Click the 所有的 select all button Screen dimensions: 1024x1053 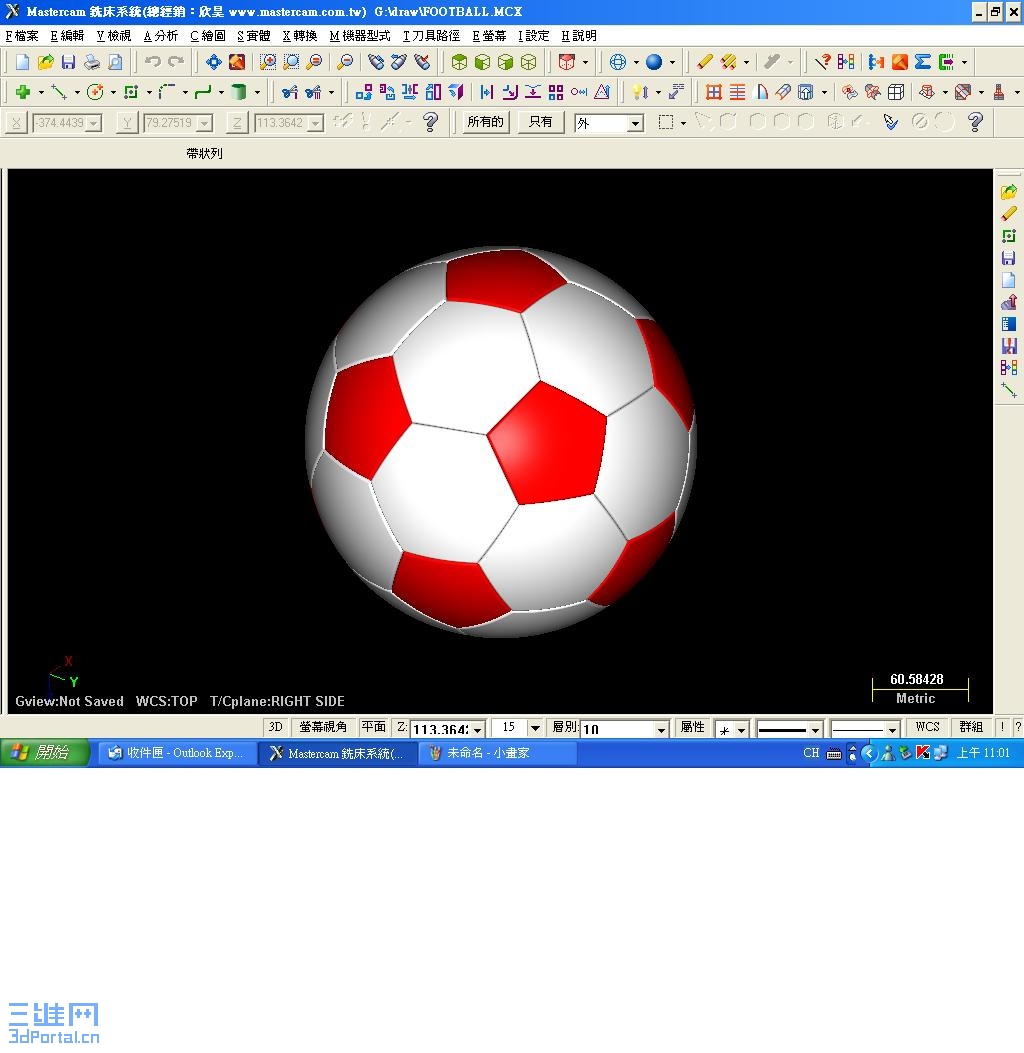point(485,122)
